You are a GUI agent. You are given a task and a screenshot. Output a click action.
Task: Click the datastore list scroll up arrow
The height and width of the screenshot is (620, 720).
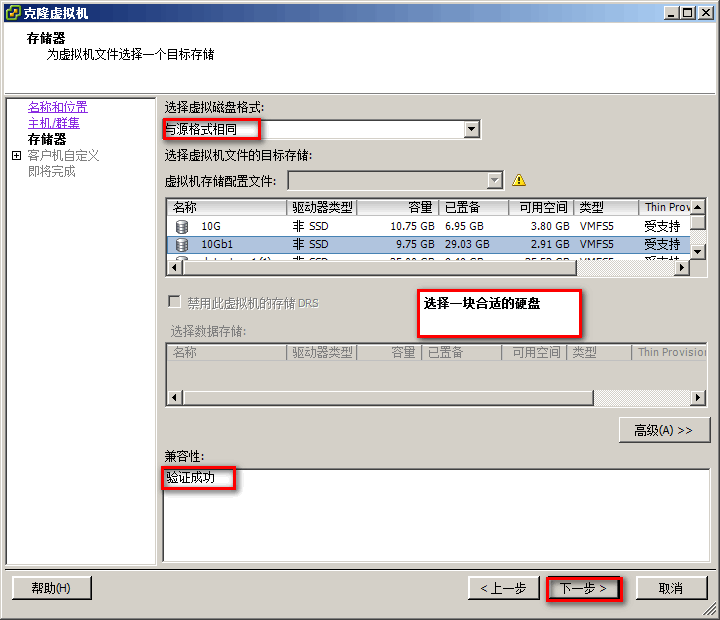pyautogui.click(x=698, y=207)
